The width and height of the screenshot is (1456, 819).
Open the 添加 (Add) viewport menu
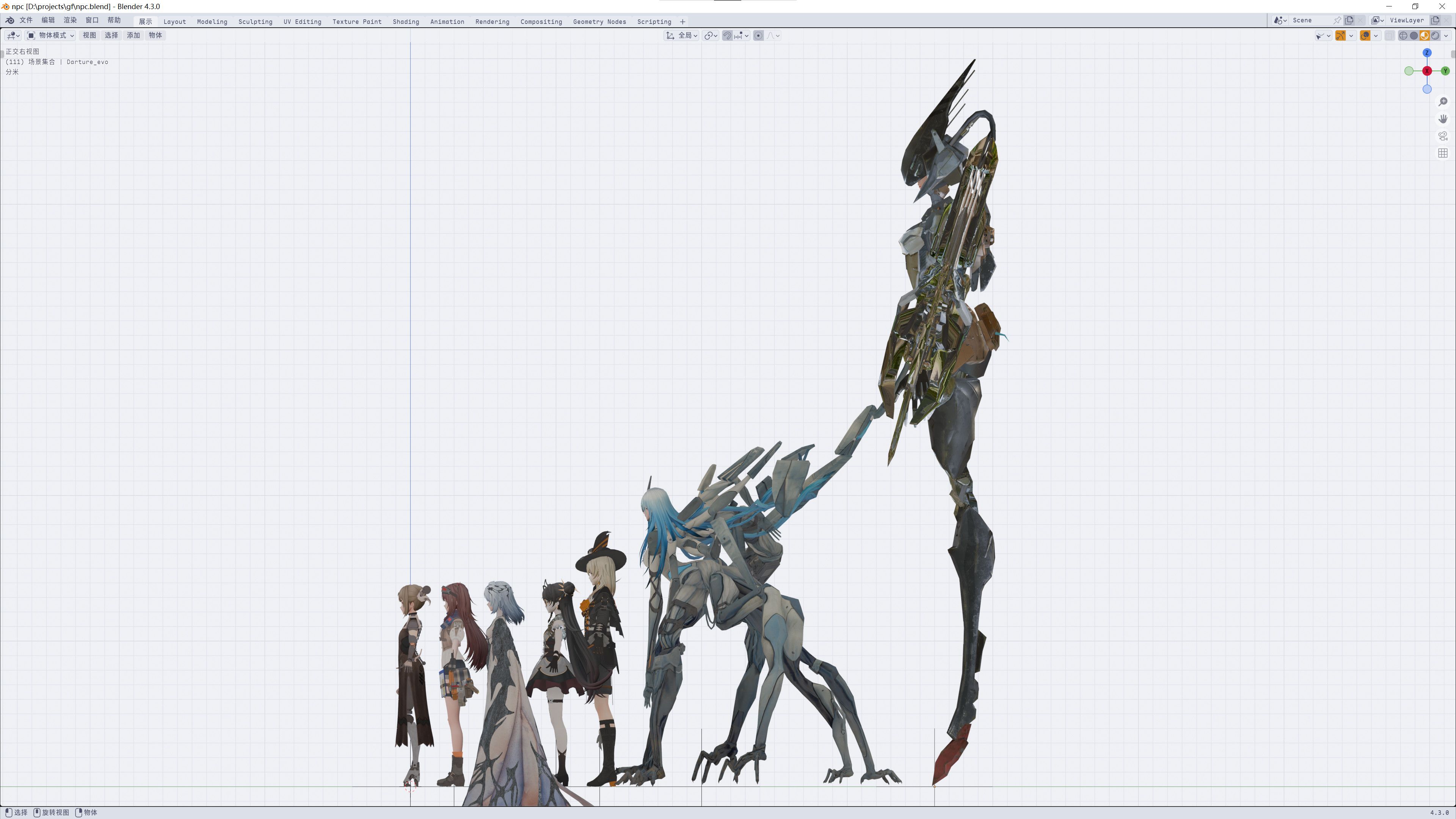tap(133, 35)
